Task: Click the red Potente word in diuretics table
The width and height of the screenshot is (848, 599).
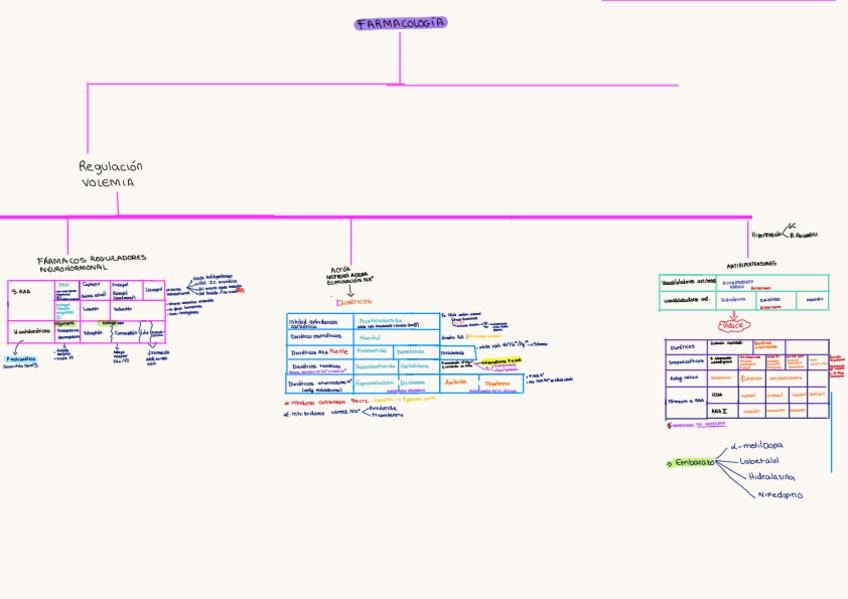Action: (339, 352)
